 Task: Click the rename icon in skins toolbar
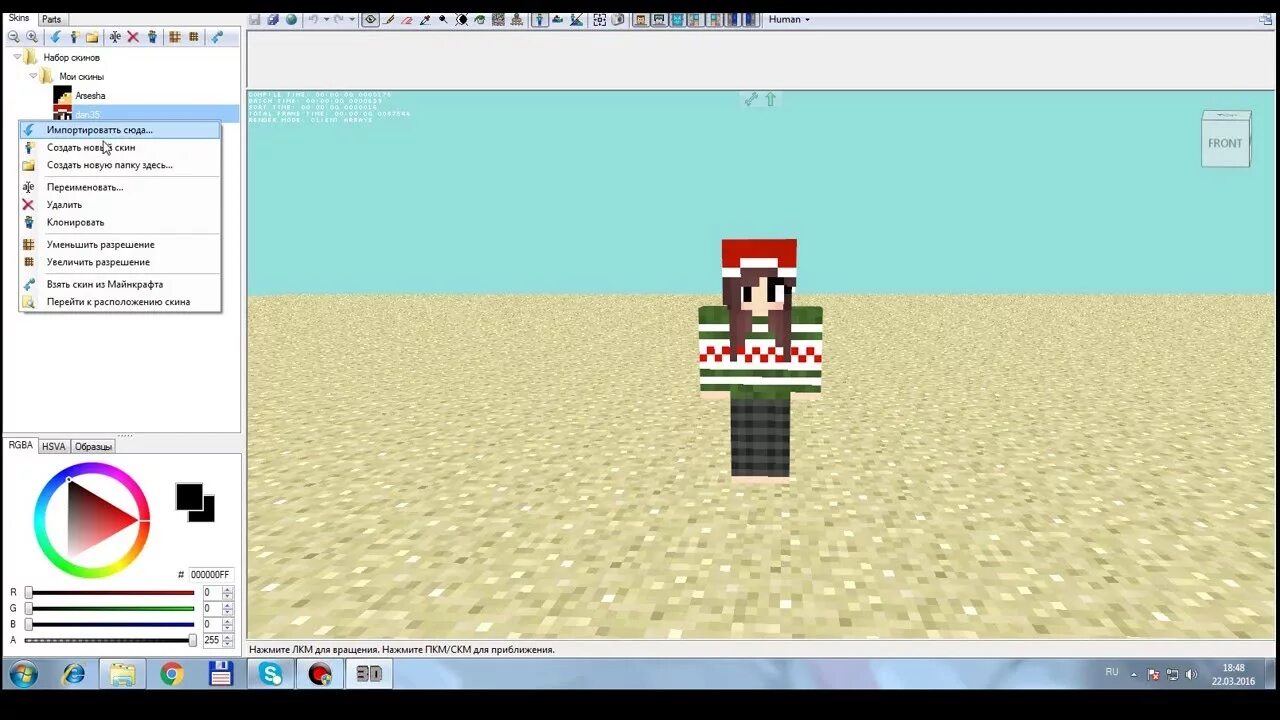pos(115,37)
